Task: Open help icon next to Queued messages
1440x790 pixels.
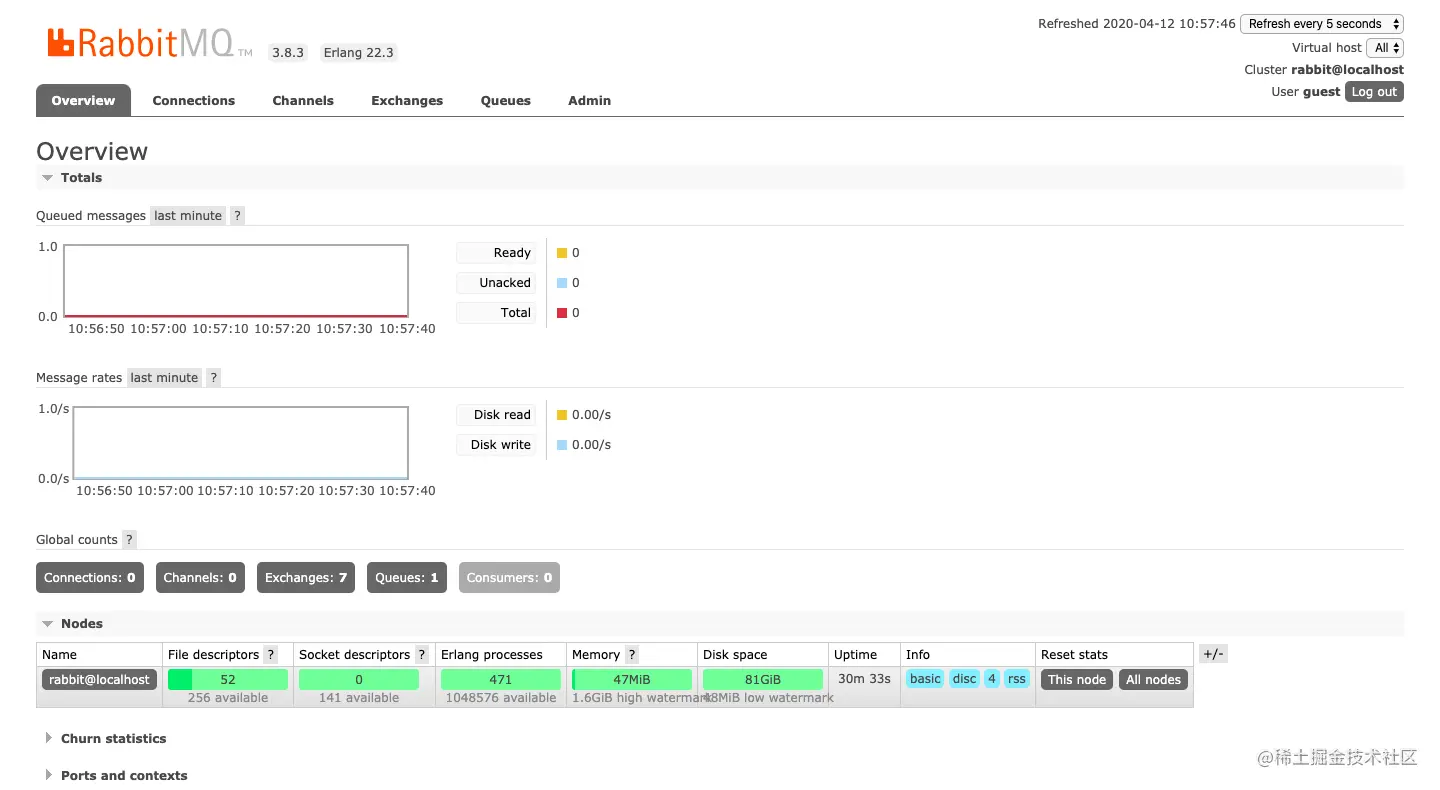Action: (237, 216)
